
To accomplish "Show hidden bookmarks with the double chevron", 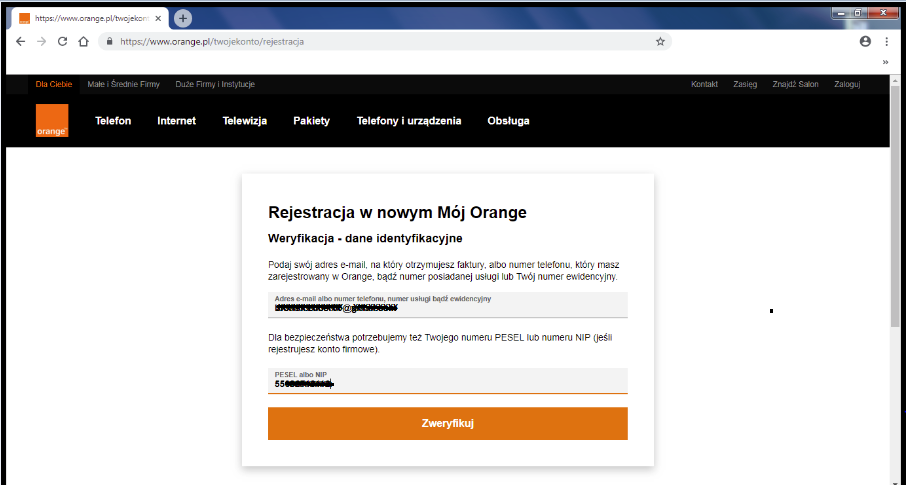I will [885, 62].
